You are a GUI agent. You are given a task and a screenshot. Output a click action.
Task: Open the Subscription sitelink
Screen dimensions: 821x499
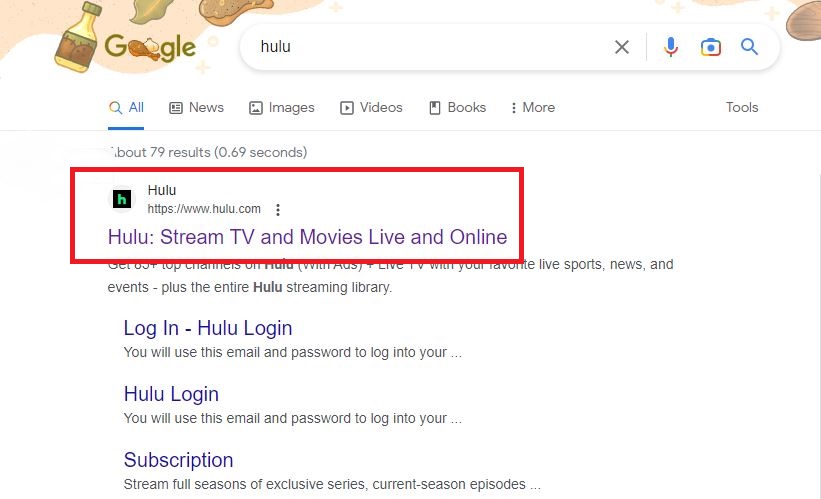(179, 460)
